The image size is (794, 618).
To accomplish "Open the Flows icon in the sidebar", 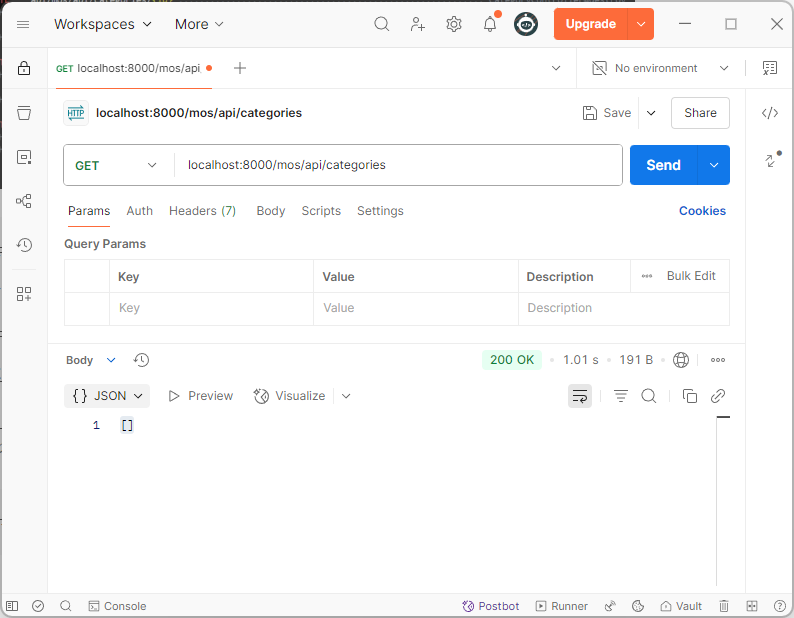I will click(x=24, y=201).
